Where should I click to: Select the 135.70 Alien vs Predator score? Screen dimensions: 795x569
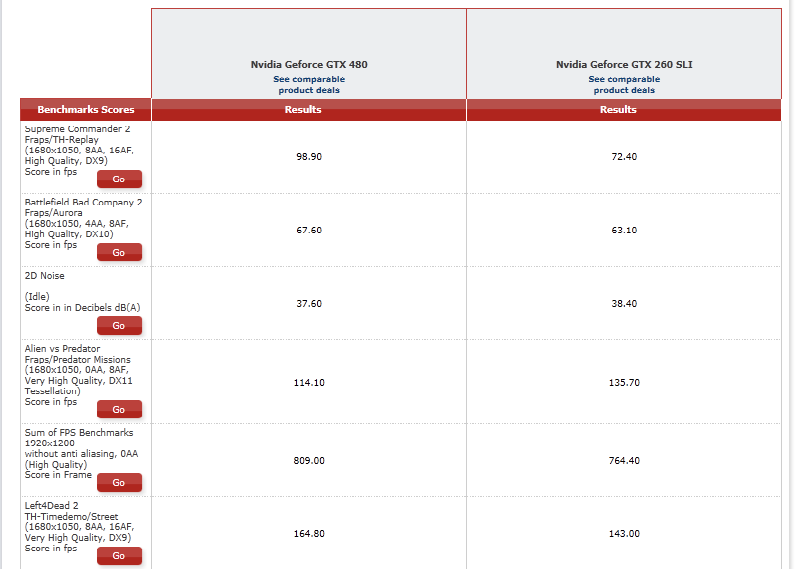coord(624,382)
